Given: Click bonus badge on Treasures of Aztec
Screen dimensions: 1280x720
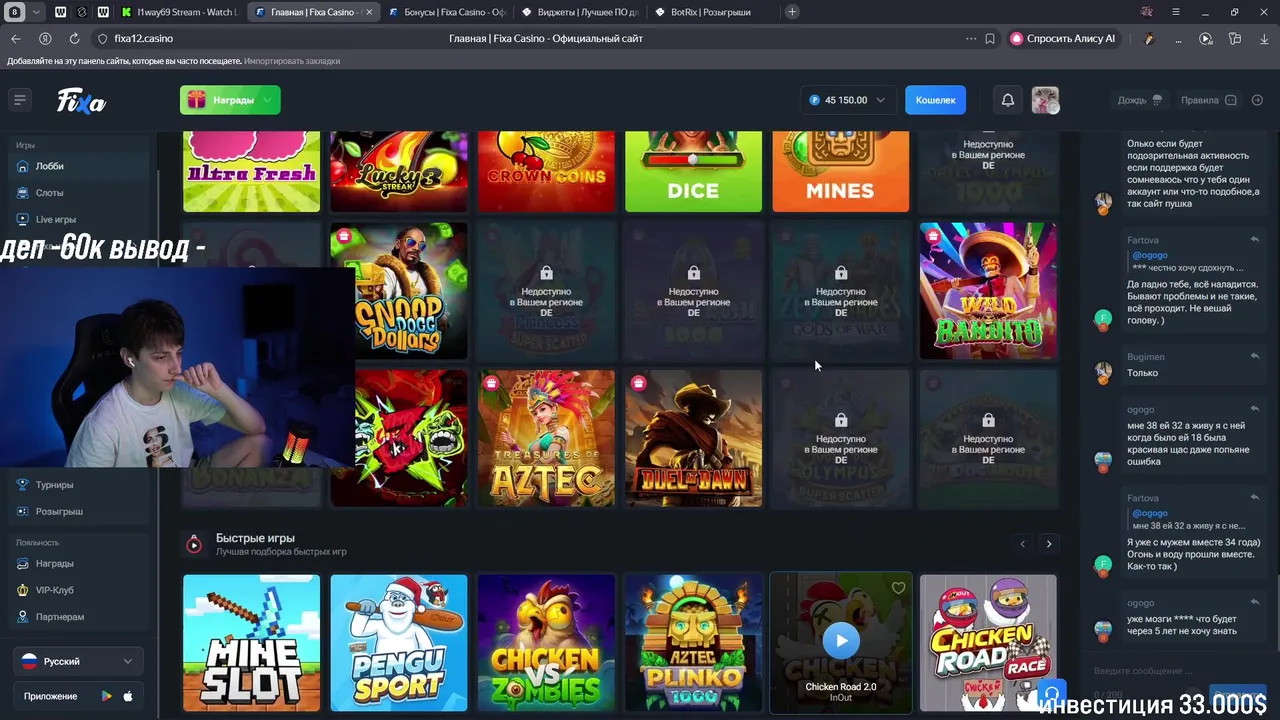Looking at the screenshot, I should [x=491, y=383].
